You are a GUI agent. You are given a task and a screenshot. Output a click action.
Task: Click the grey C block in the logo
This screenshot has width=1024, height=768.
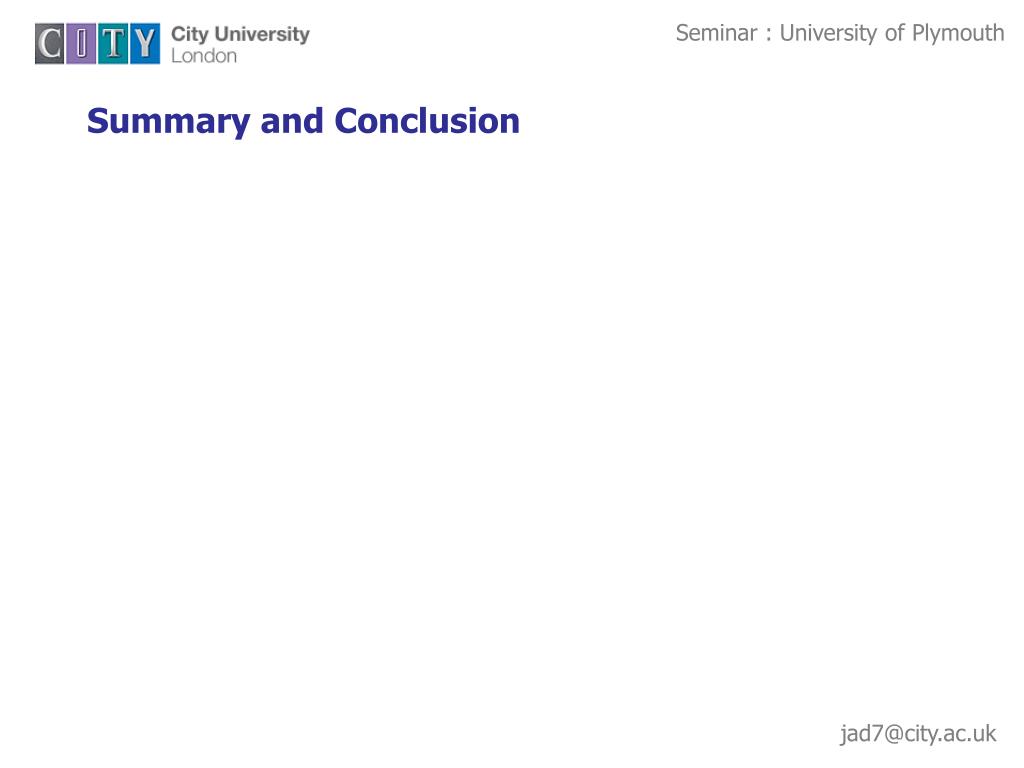50,44
